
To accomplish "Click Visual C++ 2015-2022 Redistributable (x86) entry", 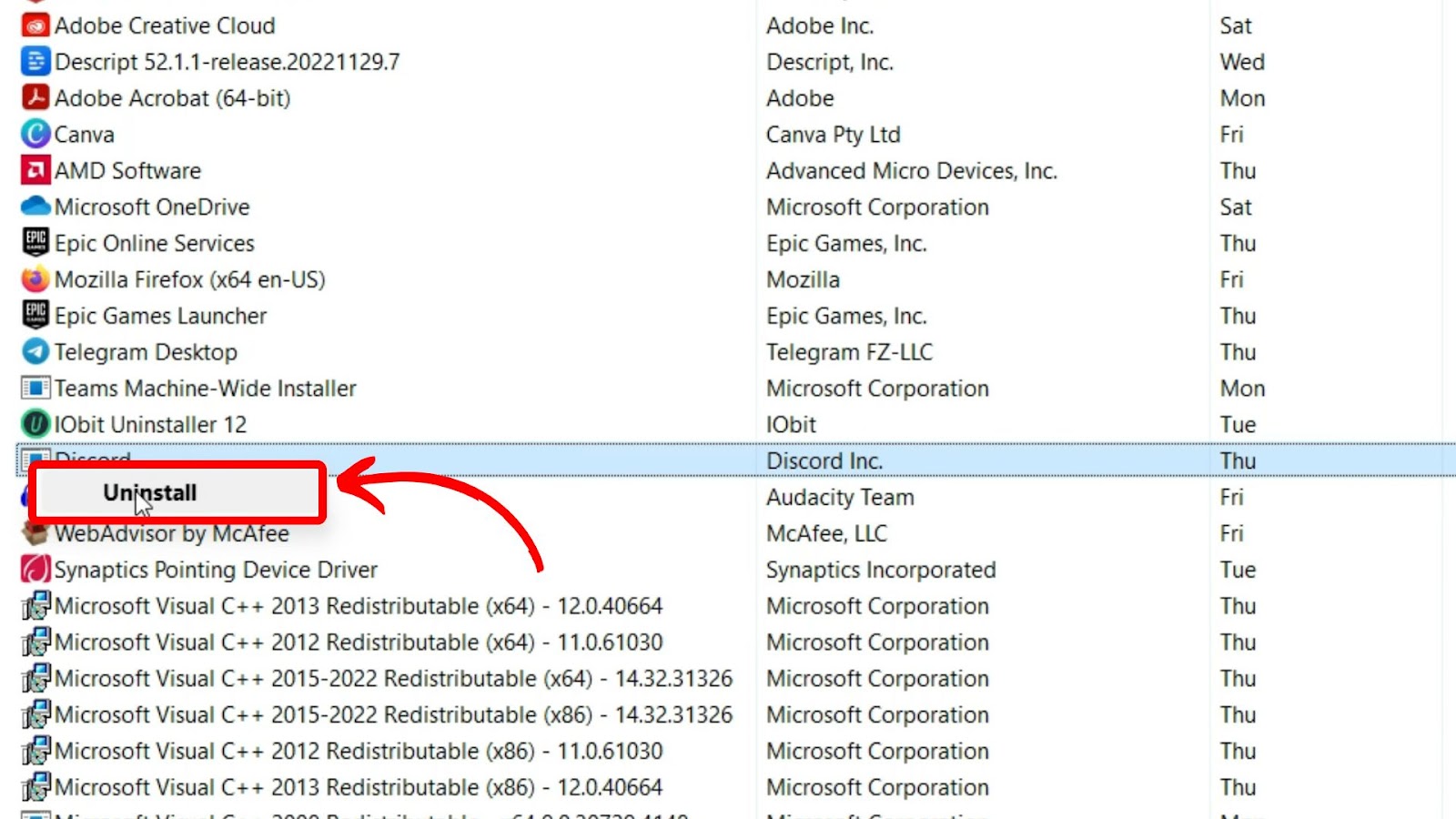I will [392, 715].
